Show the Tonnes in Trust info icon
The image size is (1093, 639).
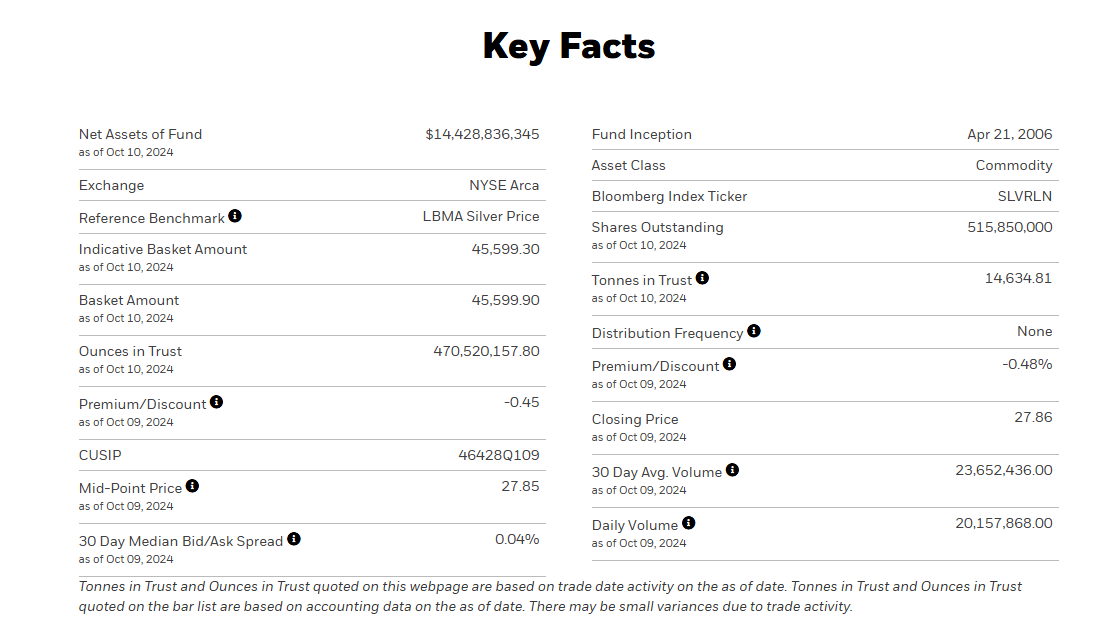[702, 278]
